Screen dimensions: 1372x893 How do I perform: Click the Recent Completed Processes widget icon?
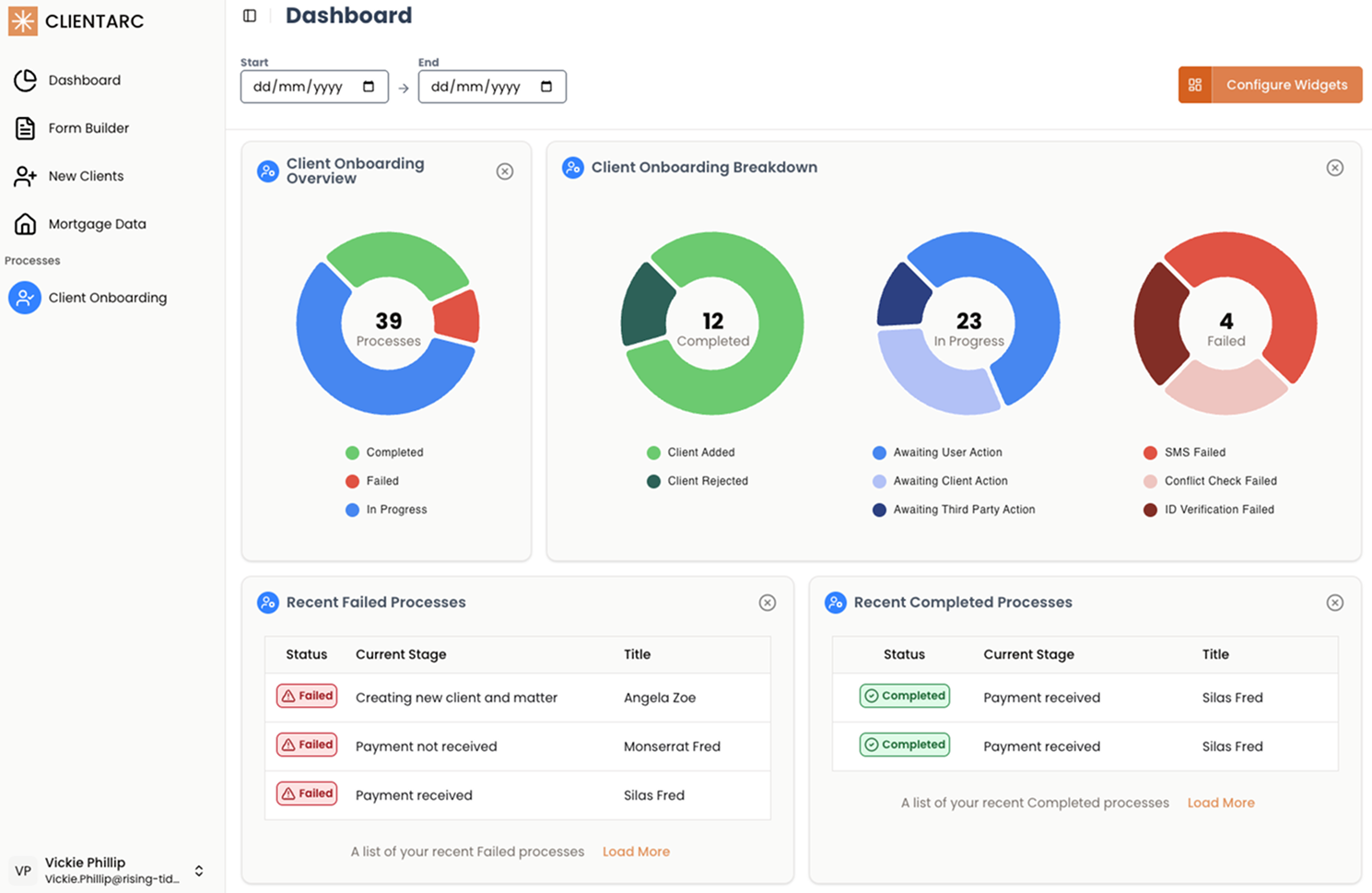[x=836, y=603]
